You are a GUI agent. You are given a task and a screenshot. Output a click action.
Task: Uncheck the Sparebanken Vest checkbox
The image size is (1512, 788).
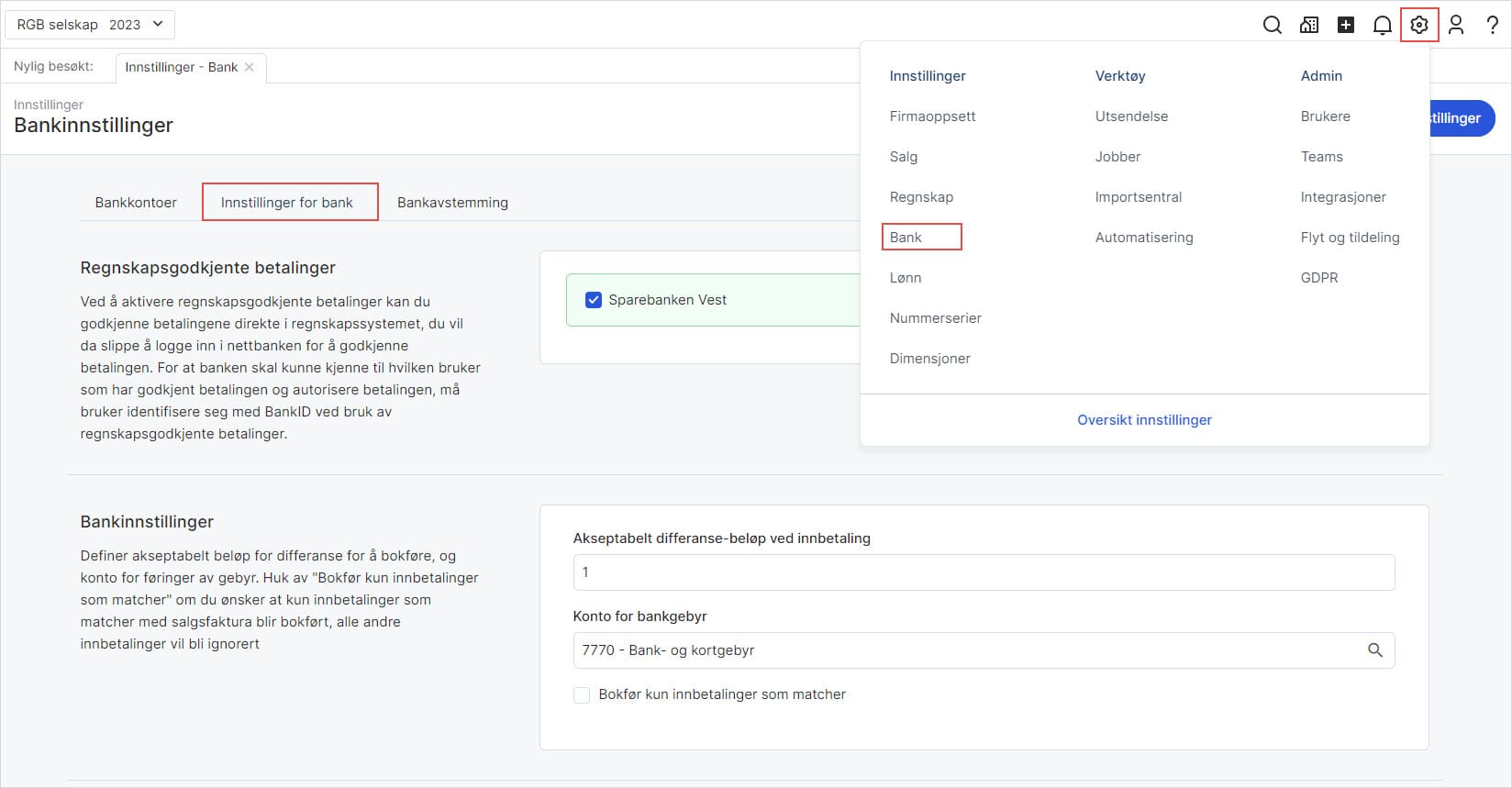pos(594,300)
